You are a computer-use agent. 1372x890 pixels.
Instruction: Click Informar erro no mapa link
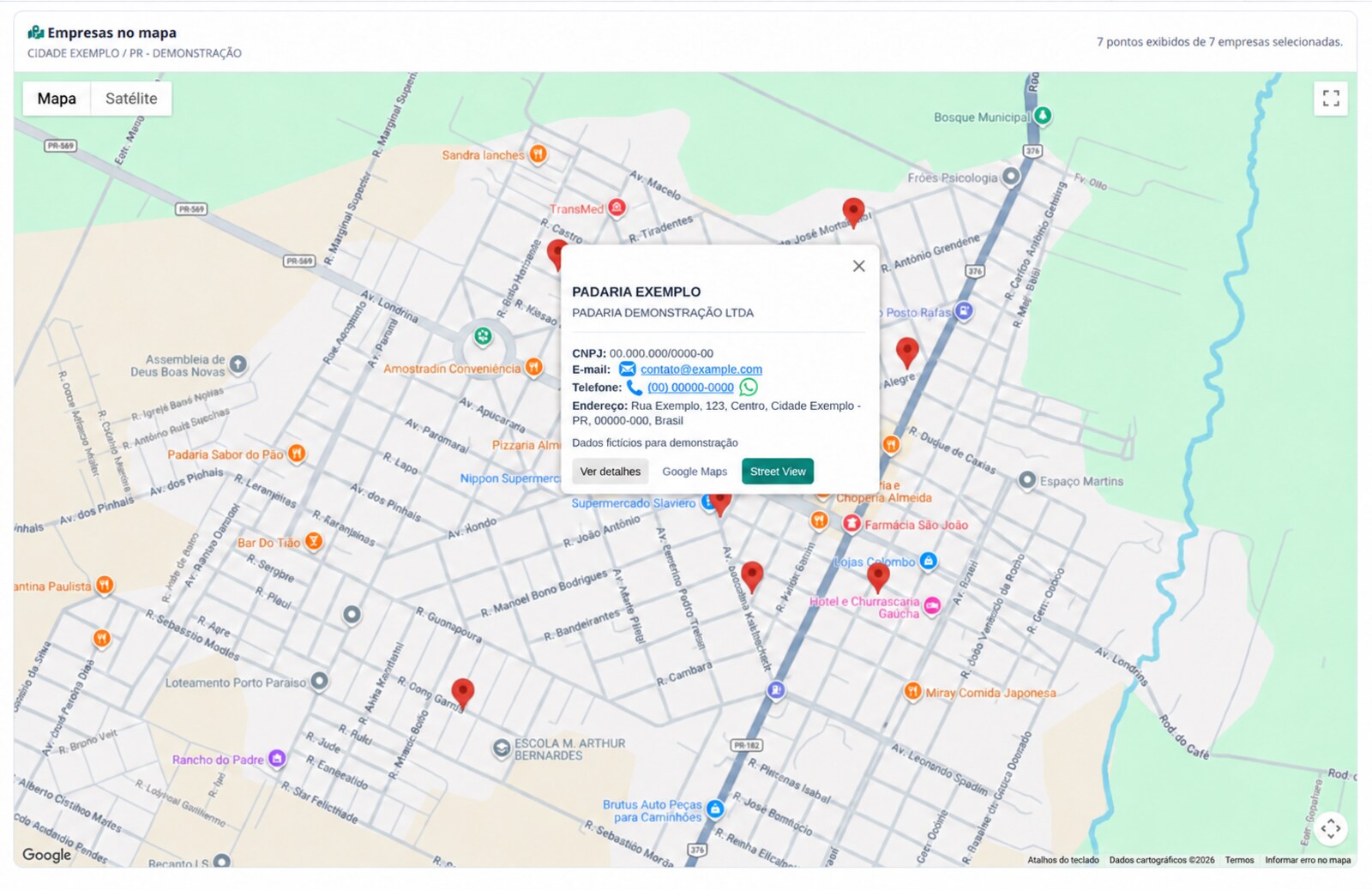(1308, 860)
